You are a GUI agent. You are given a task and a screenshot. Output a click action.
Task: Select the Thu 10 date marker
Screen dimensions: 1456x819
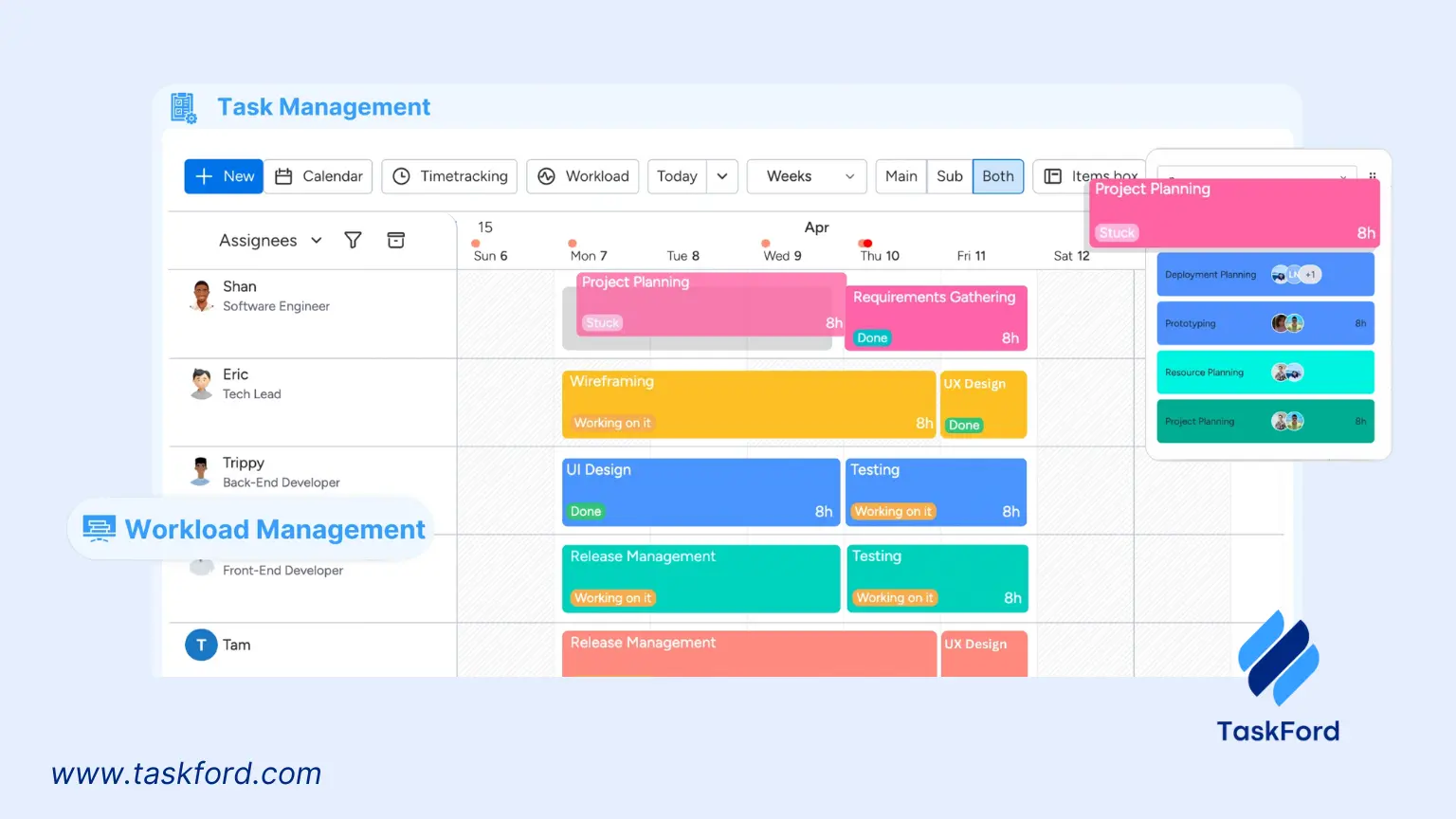coord(880,255)
